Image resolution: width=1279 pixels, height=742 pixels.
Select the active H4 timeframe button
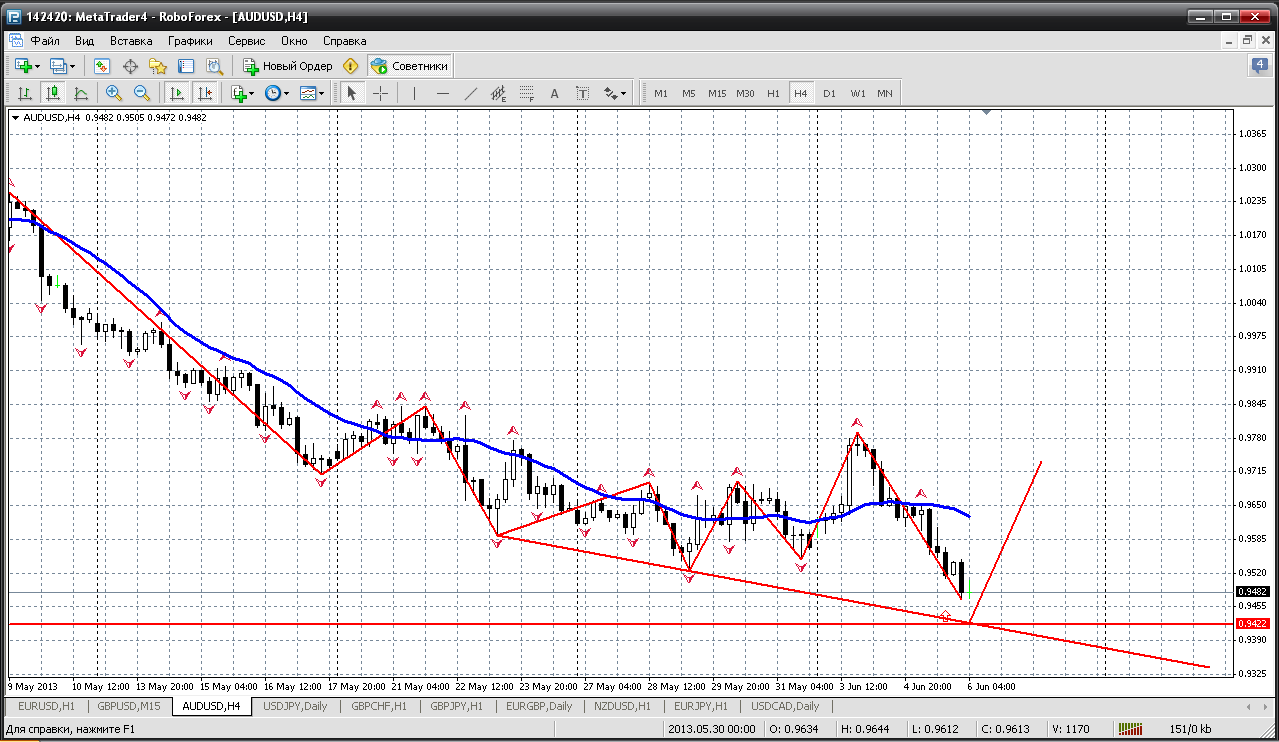801,93
